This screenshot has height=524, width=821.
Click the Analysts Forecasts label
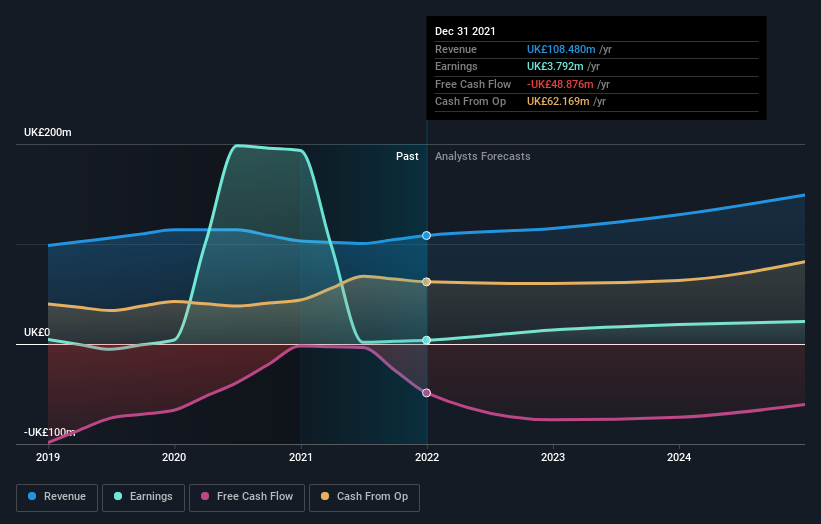(x=483, y=156)
